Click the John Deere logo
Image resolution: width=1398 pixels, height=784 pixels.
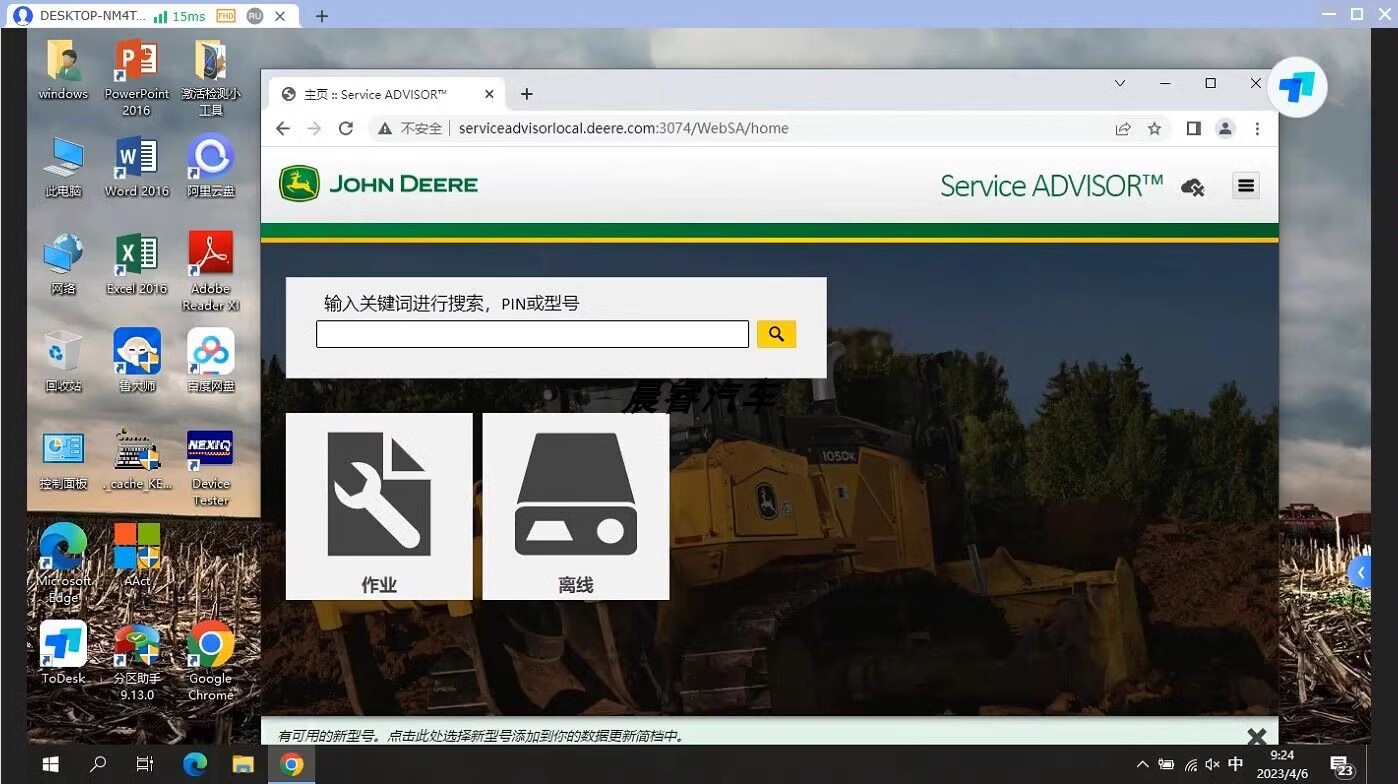coord(379,184)
